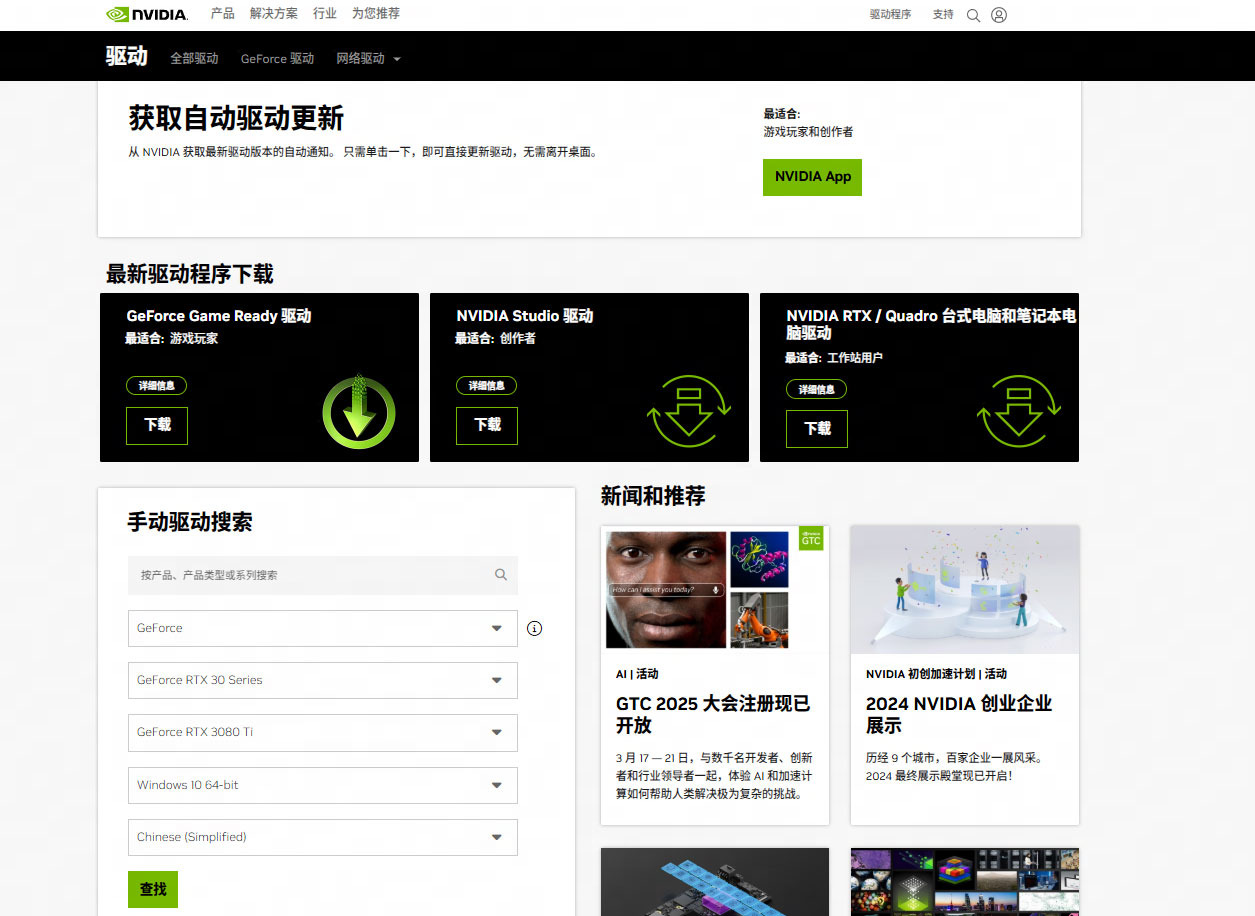Image resolution: width=1255 pixels, height=916 pixels.
Task: Open the GeForce RTX 30 Series dropdown
Action: point(323,680)
